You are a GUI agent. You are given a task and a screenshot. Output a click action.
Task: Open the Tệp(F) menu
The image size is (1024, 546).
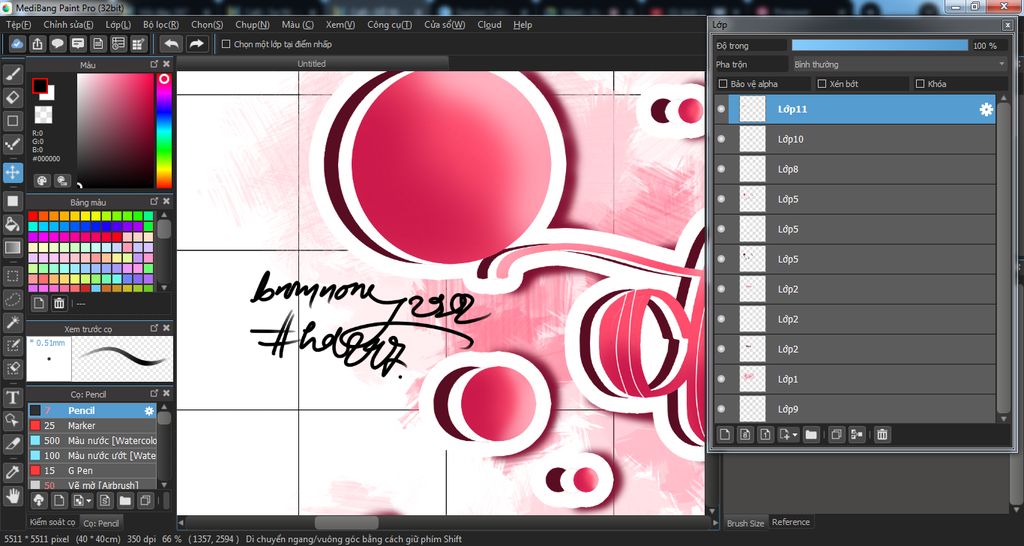pos(18,25)
